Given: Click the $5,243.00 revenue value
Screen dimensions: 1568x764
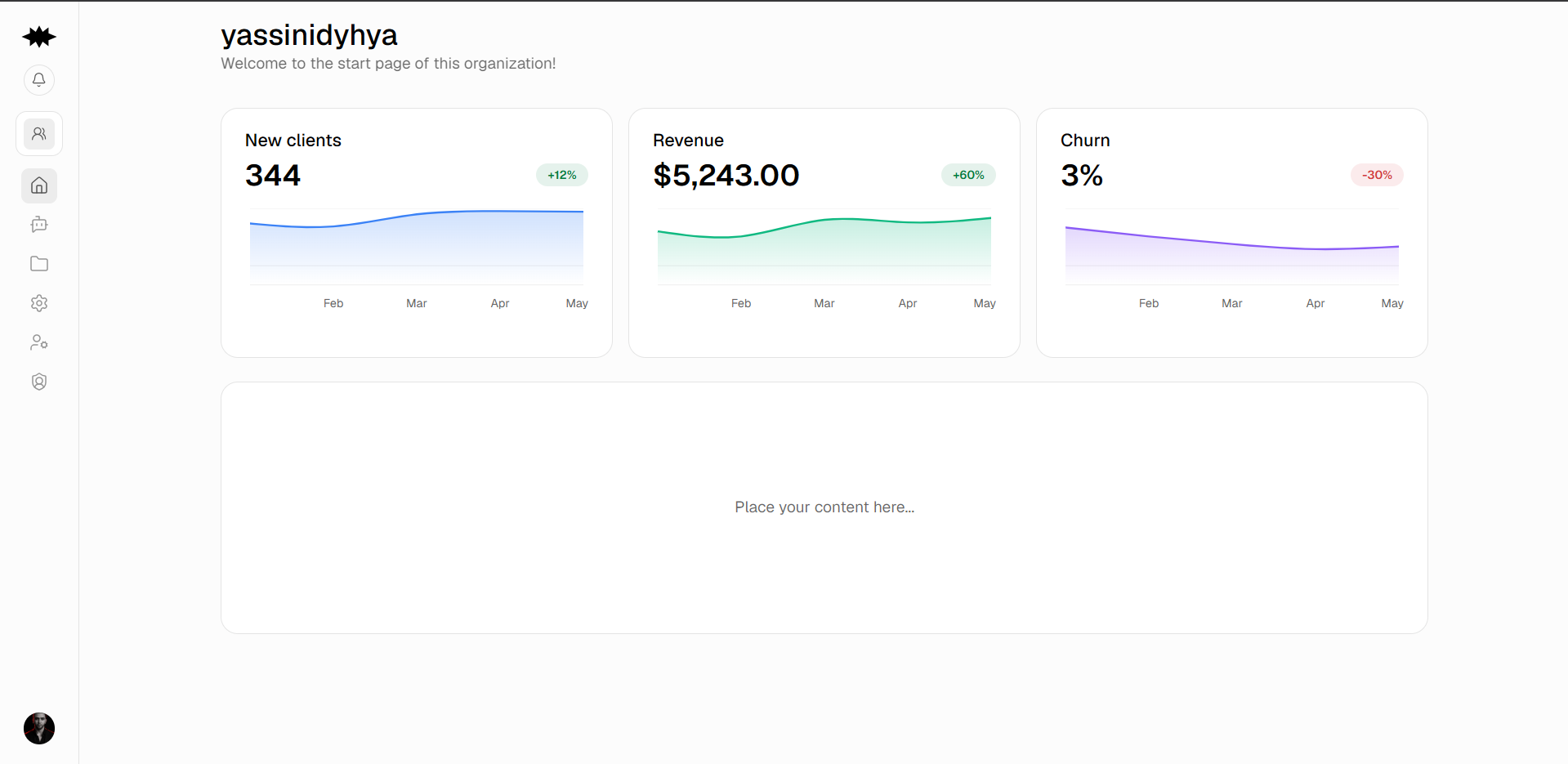Looking at the screenshot, I should [726, 175].
